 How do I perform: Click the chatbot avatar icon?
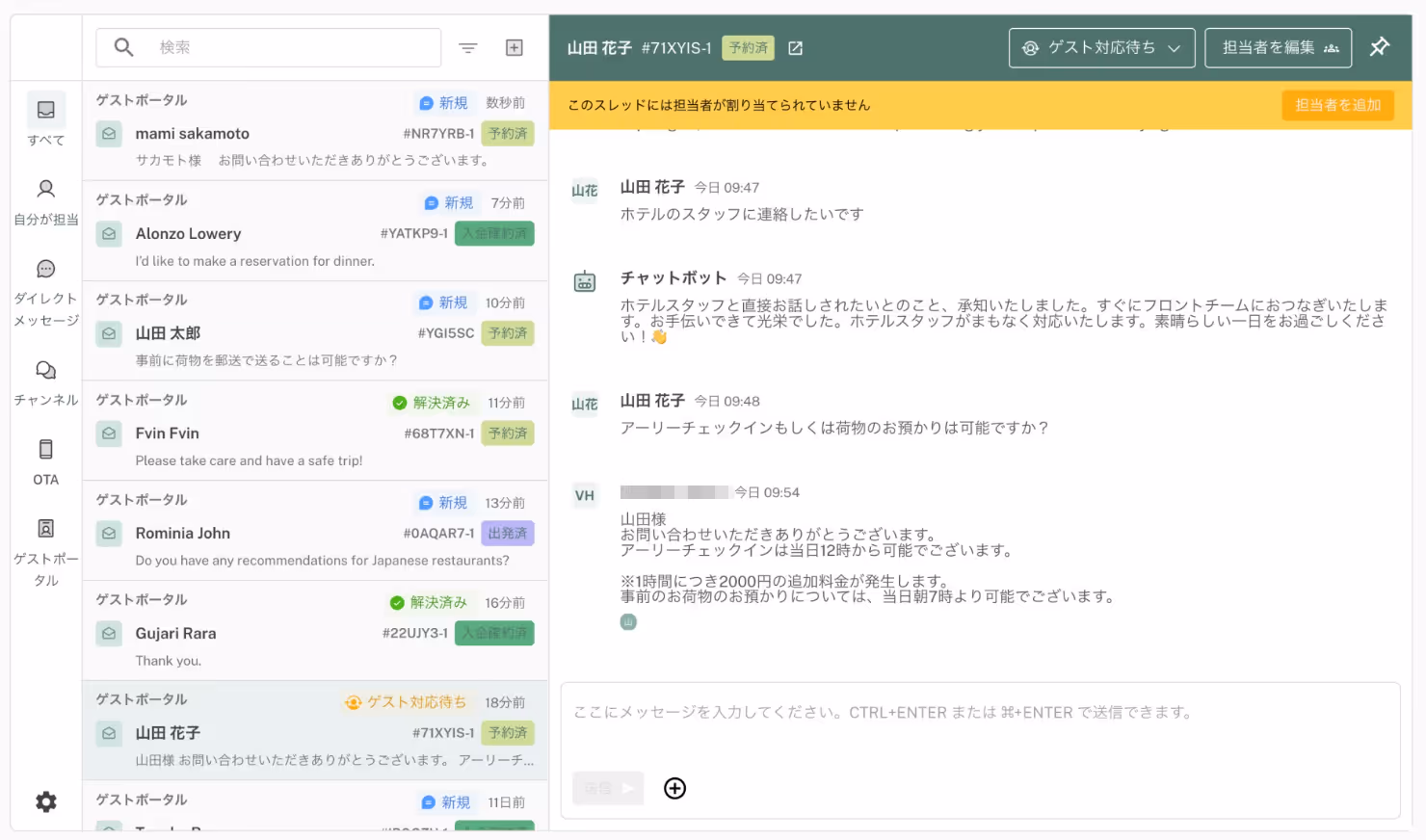point(585,282)
